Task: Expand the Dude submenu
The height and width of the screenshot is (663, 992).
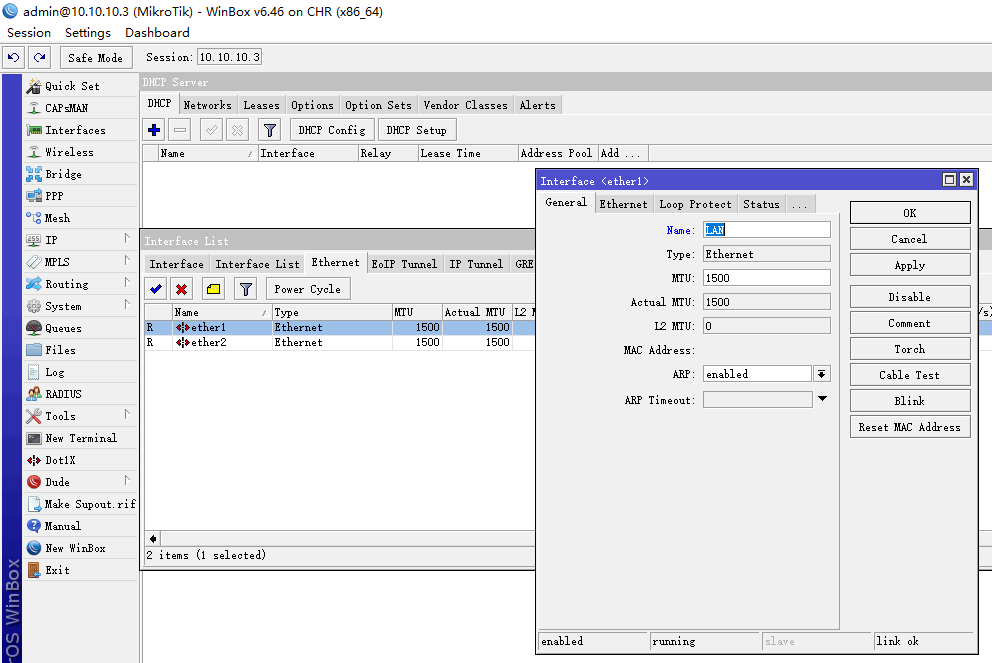Action: point(127,480)
